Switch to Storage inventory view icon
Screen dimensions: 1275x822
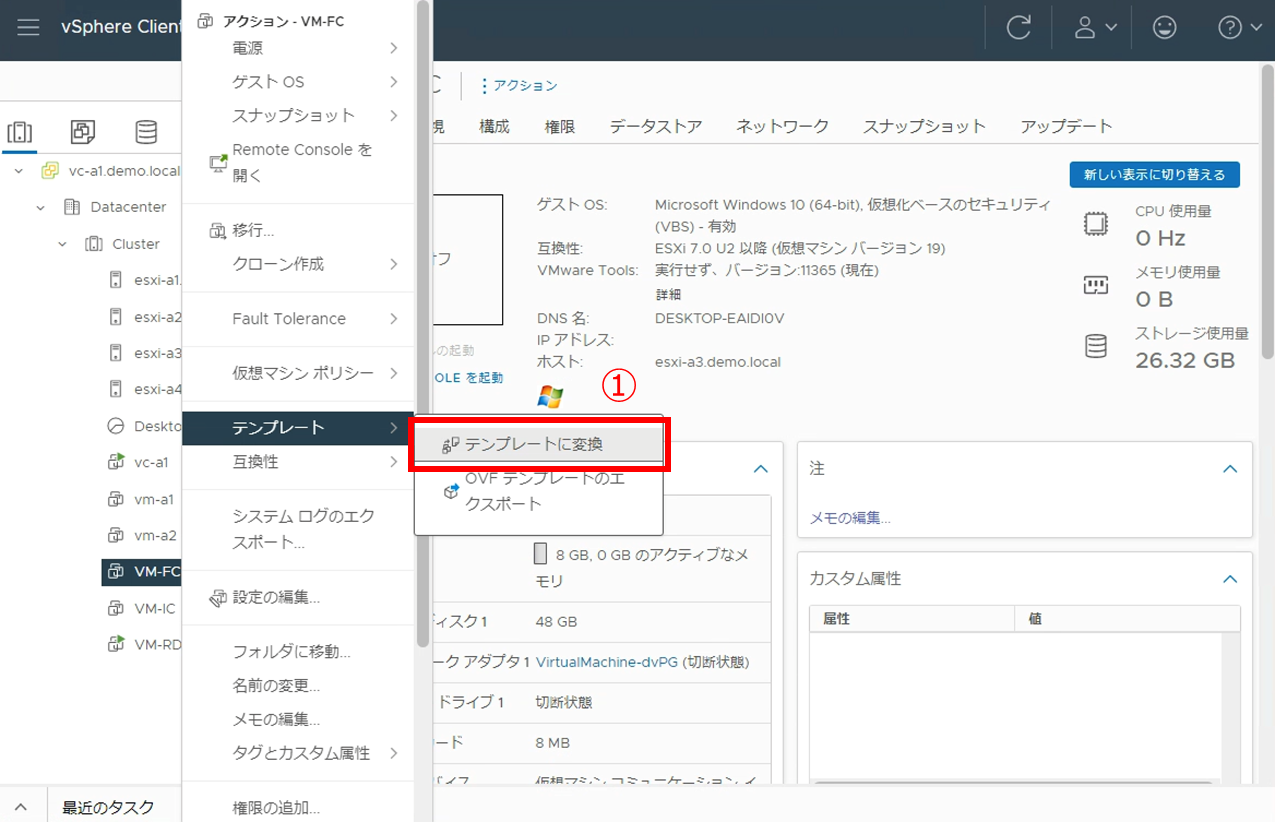(x=146, y=132)
